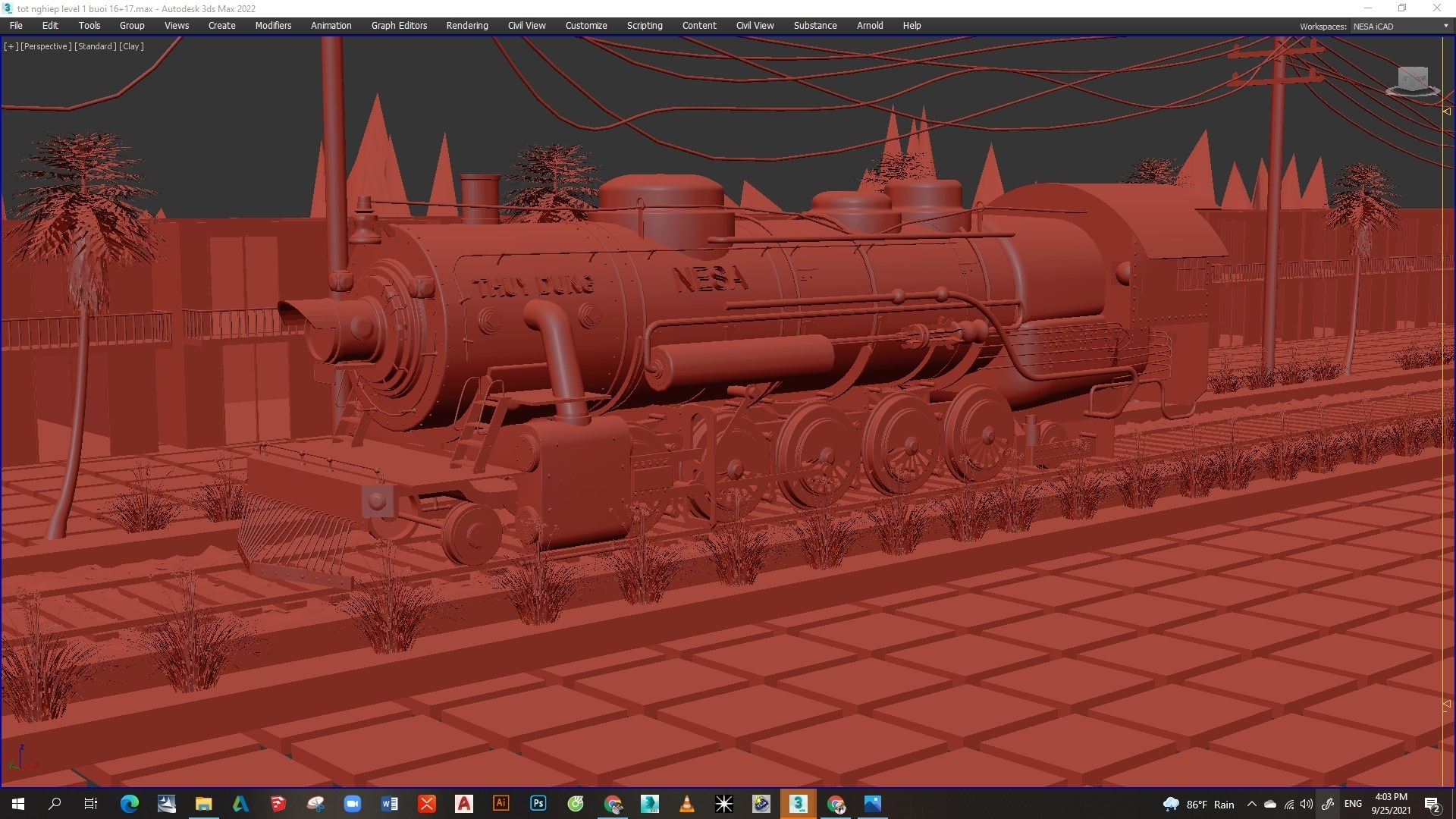Click the volume speaker tray icon

(1306, 804)
